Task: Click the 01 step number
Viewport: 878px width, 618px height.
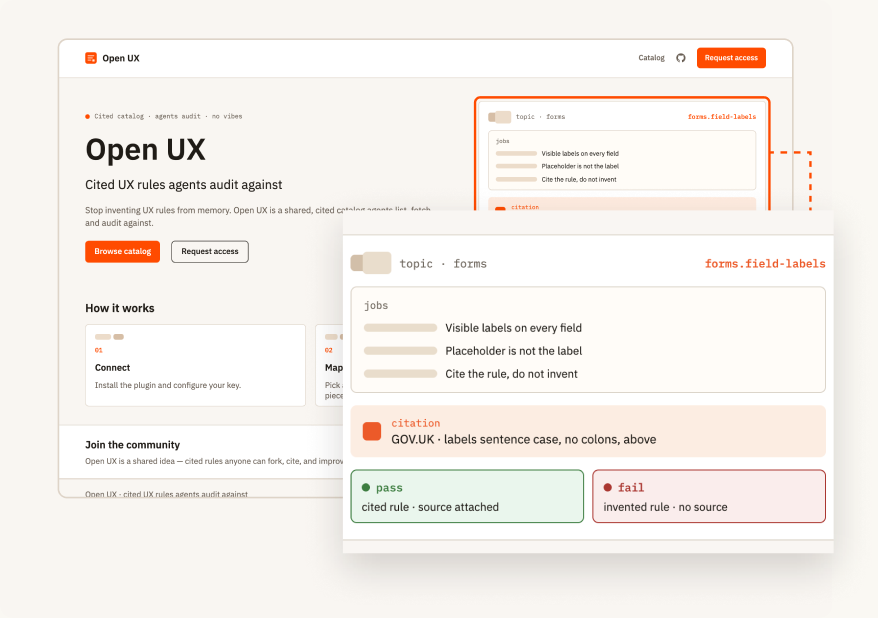Action: pyautogui.click(x=99, y=350)
